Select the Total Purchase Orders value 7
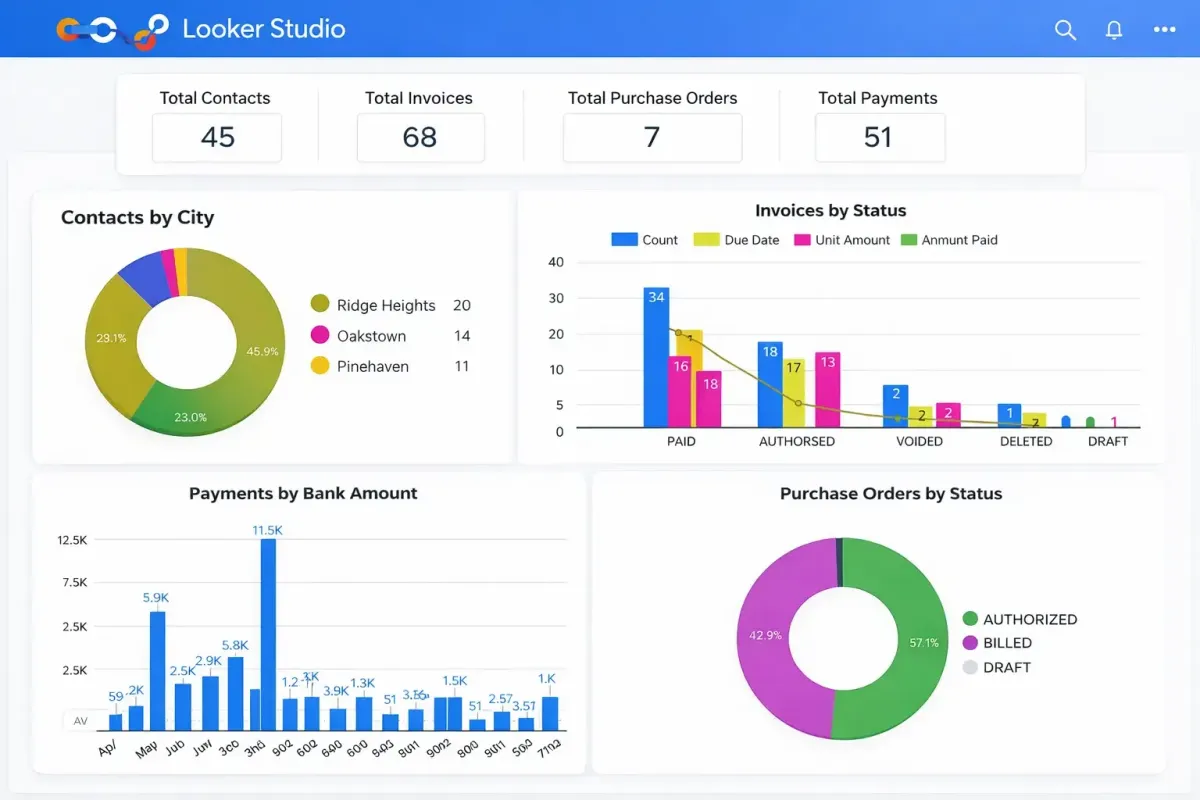1200x800 pixels. 652,137
